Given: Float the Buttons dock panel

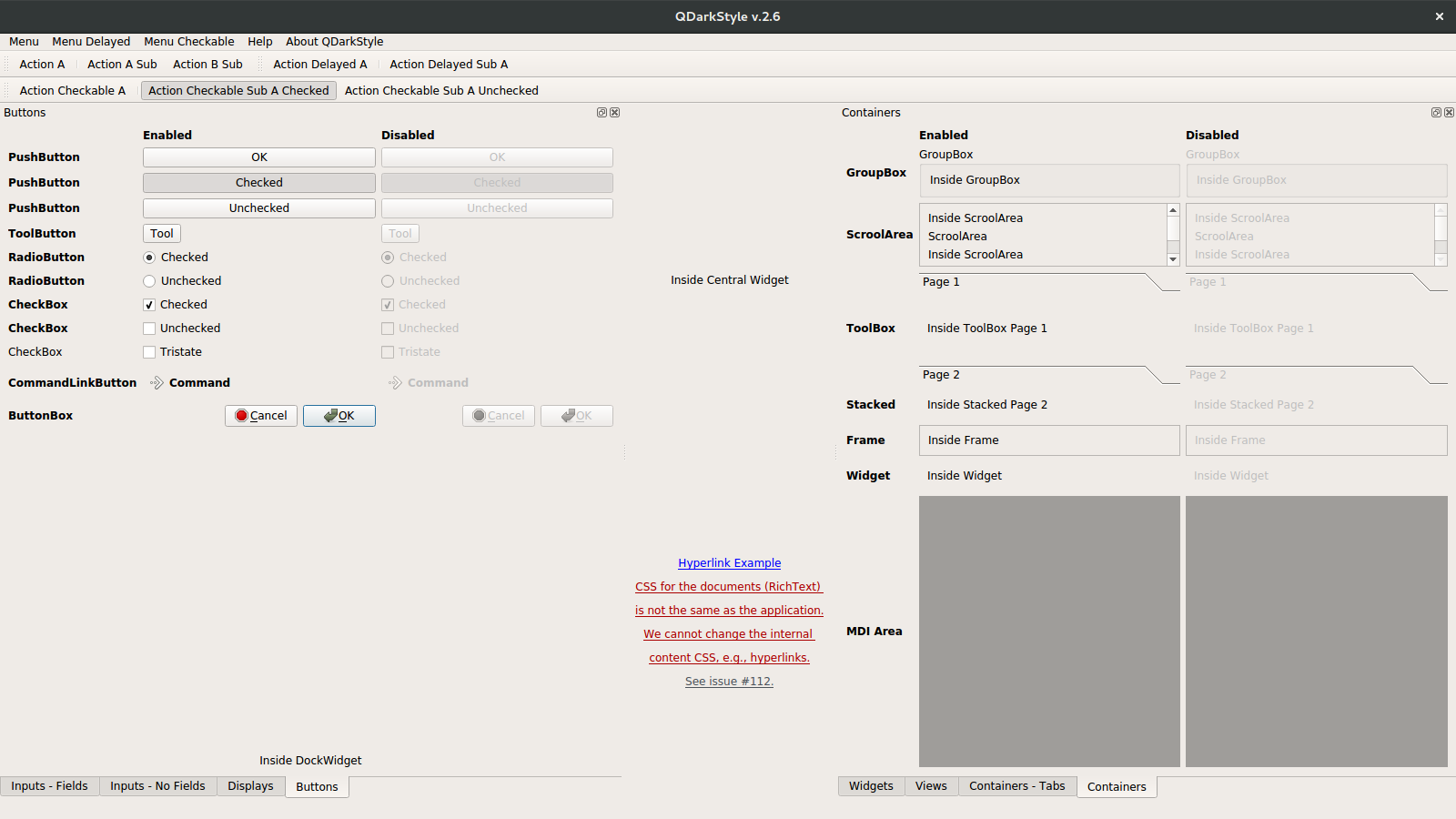Looking at the screenshot, I should pyautogui.click(x=602, y=113).
